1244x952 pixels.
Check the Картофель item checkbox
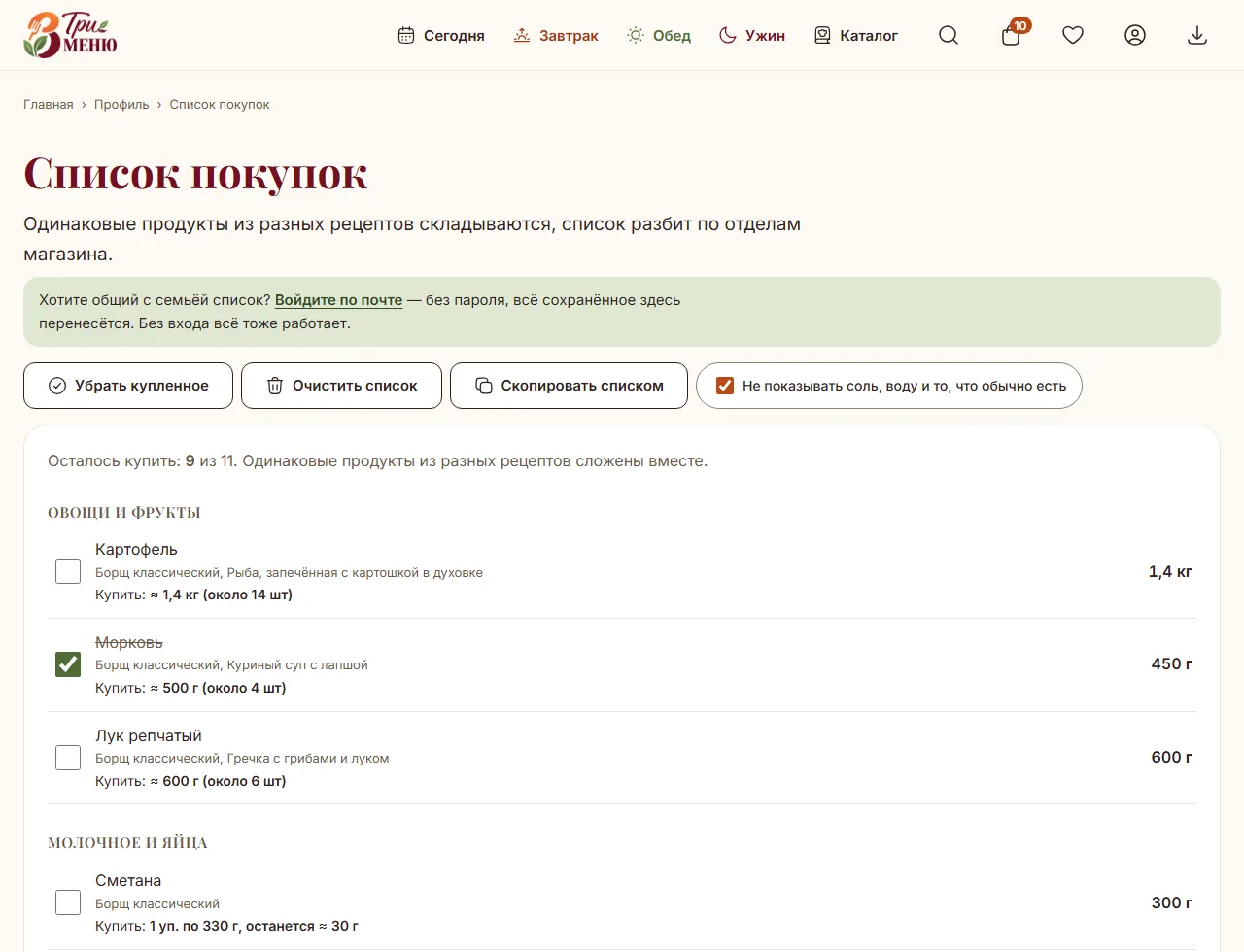click(68, 571)
